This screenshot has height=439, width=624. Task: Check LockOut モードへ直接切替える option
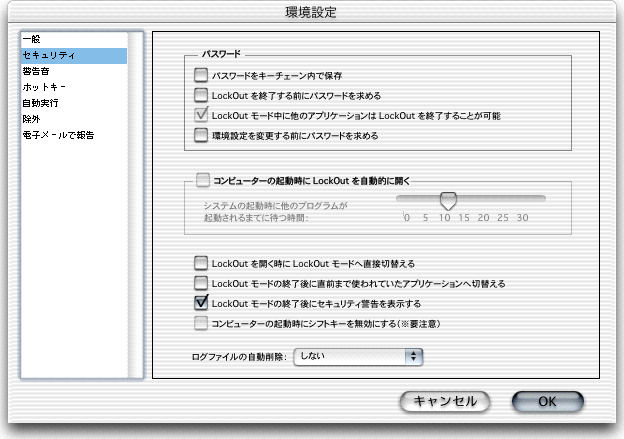pyautogui.click(x=201, y=263)
